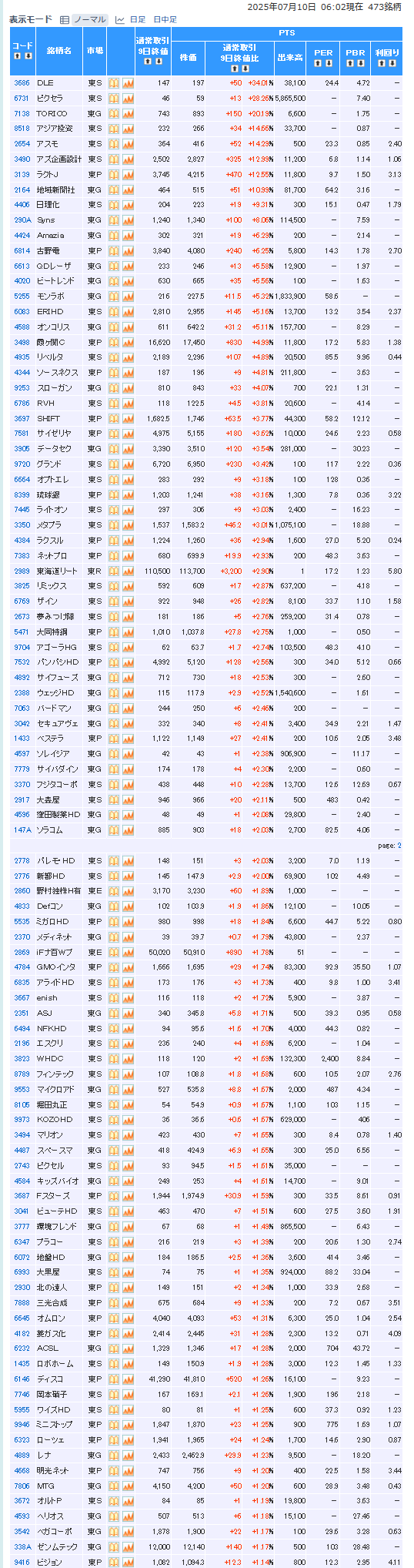Sort PER column with up arrow
This screenshot has height=1568, width=414.
(x=319, y=63)
